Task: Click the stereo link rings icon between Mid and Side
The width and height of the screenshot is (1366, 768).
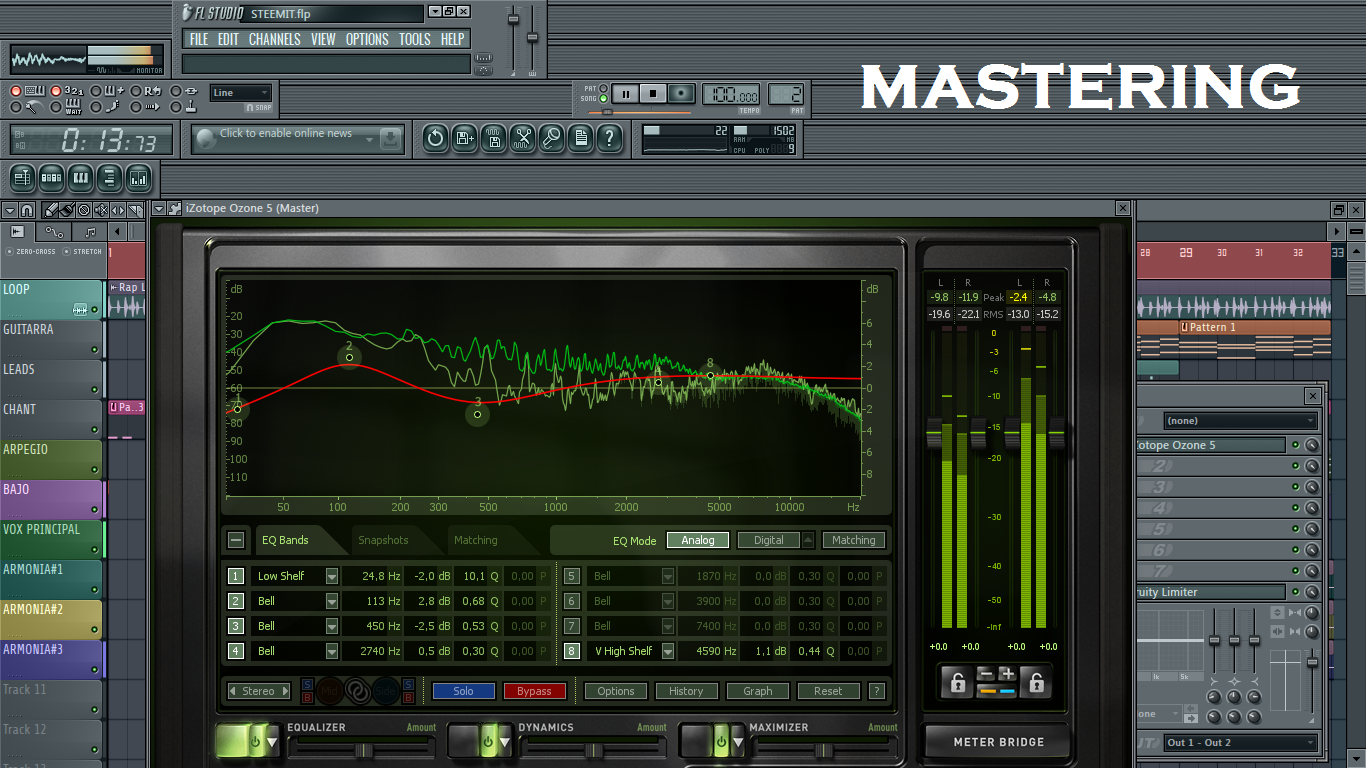Action: click(x=358, y=691)
